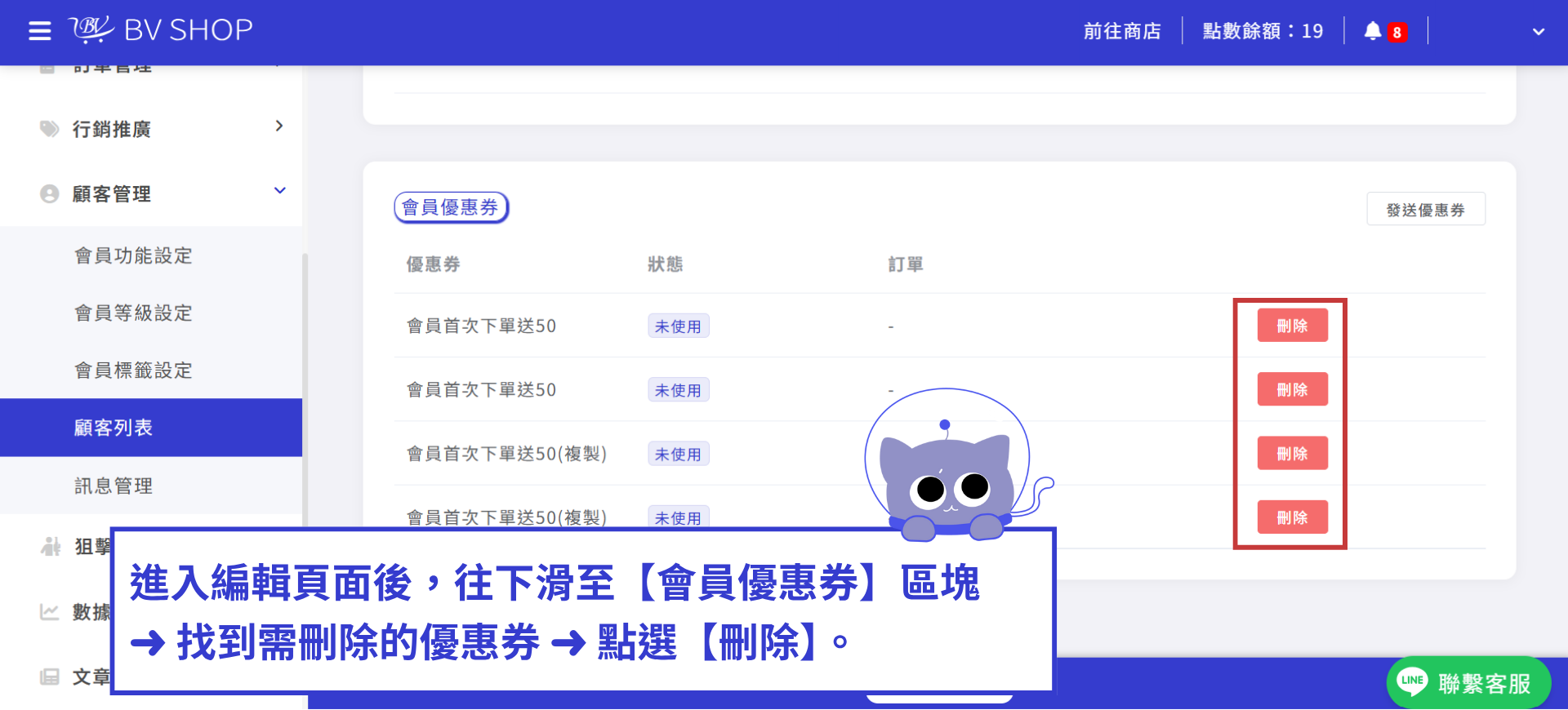This screenshot has width=1568, height=710.
Task: Open the account dropdown arrow
Action: [x=1539, y=32]
